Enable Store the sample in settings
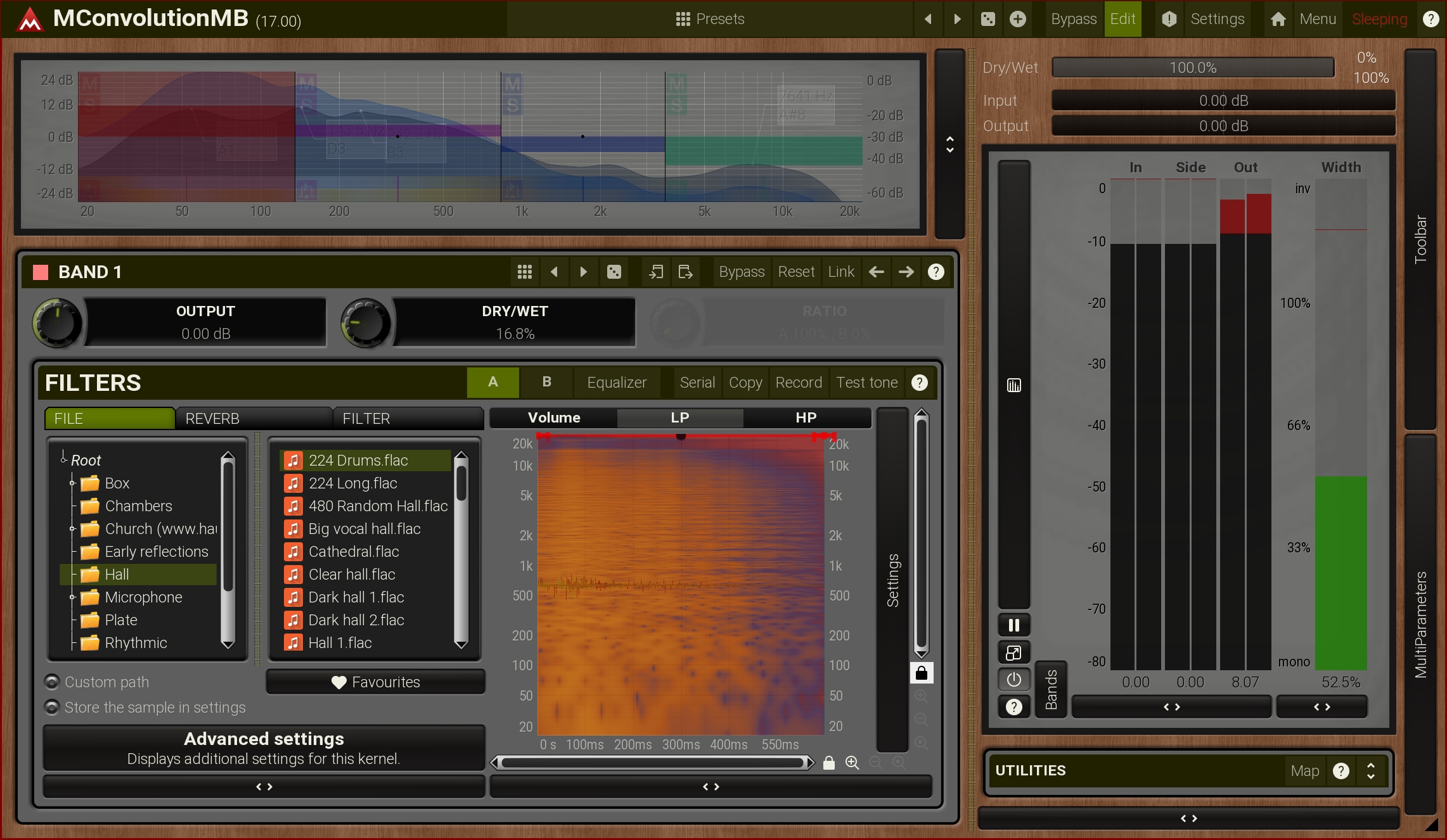This screenshot has width=1447, height=840. tap(53, 708)
